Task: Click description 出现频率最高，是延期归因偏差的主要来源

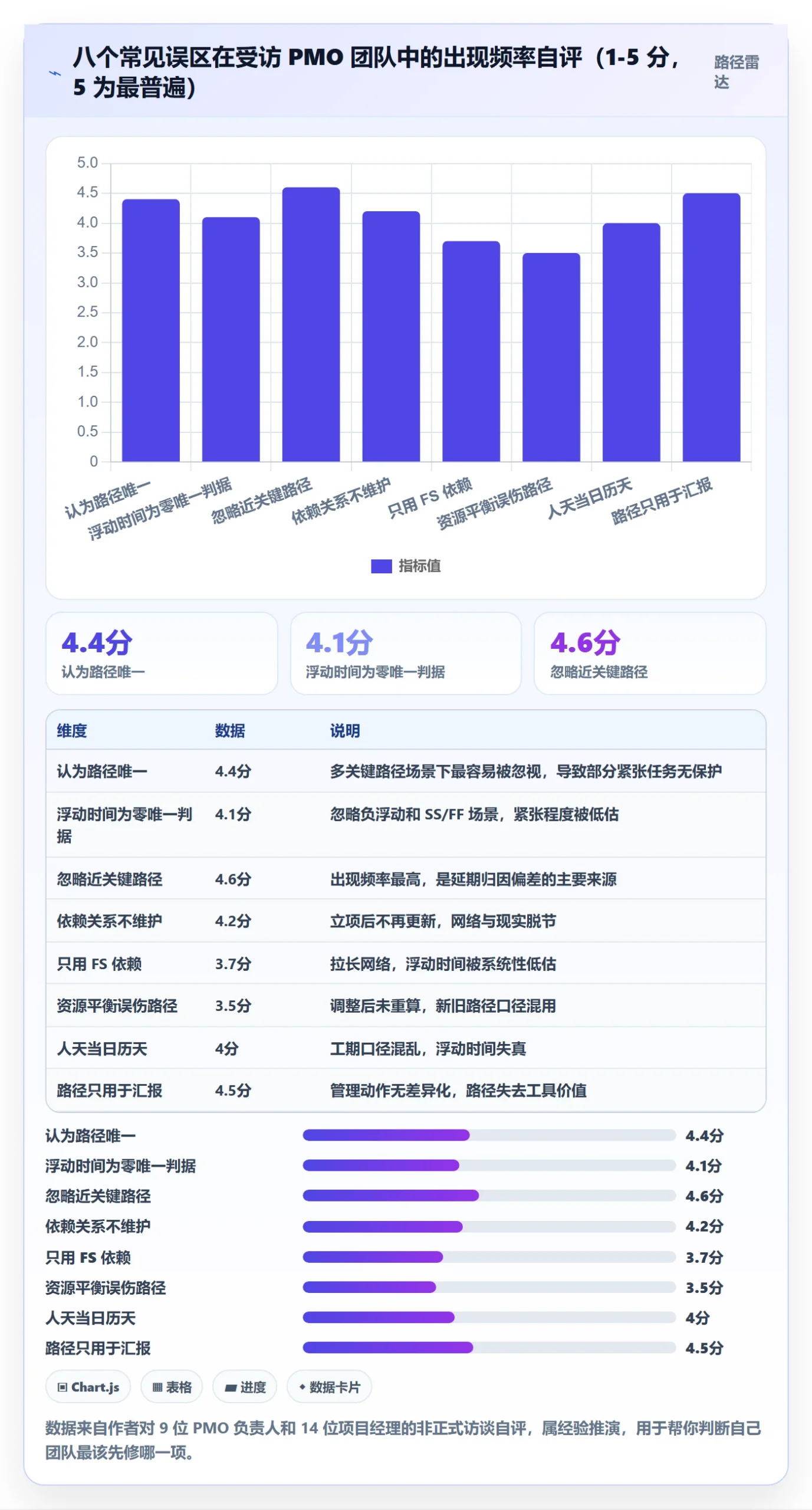Action: pos(473,879)
